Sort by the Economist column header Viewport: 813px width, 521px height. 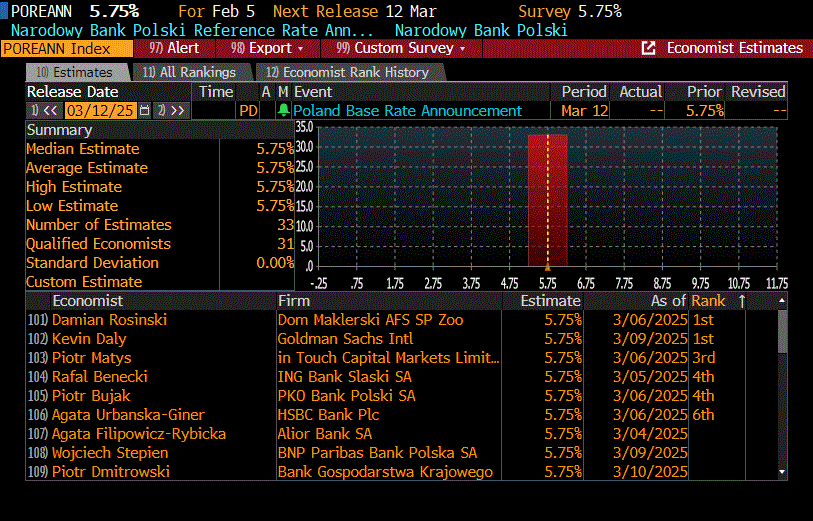click(87, 301)
